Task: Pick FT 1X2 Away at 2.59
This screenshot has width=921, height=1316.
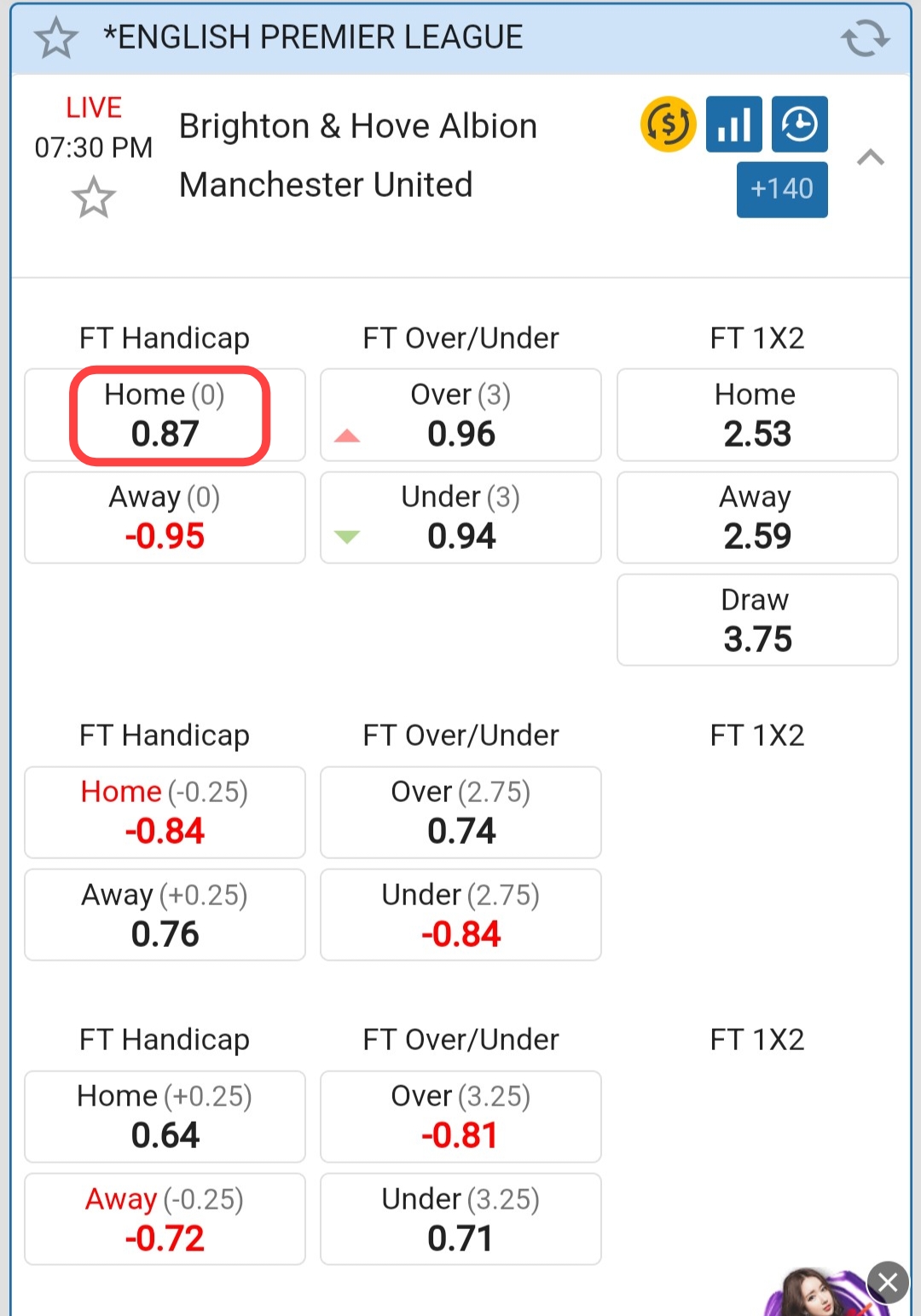Action: tap(756, 517)
